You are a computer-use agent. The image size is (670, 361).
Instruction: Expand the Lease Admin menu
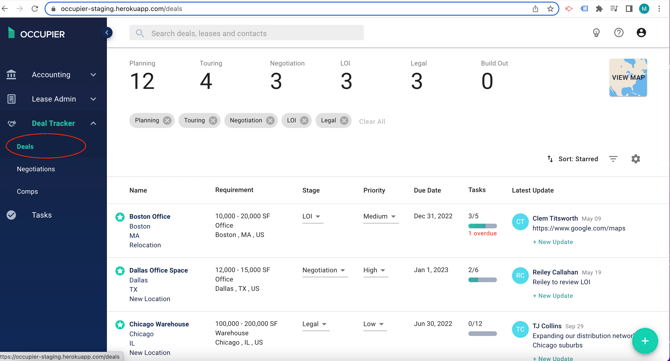tap(93, 99)
